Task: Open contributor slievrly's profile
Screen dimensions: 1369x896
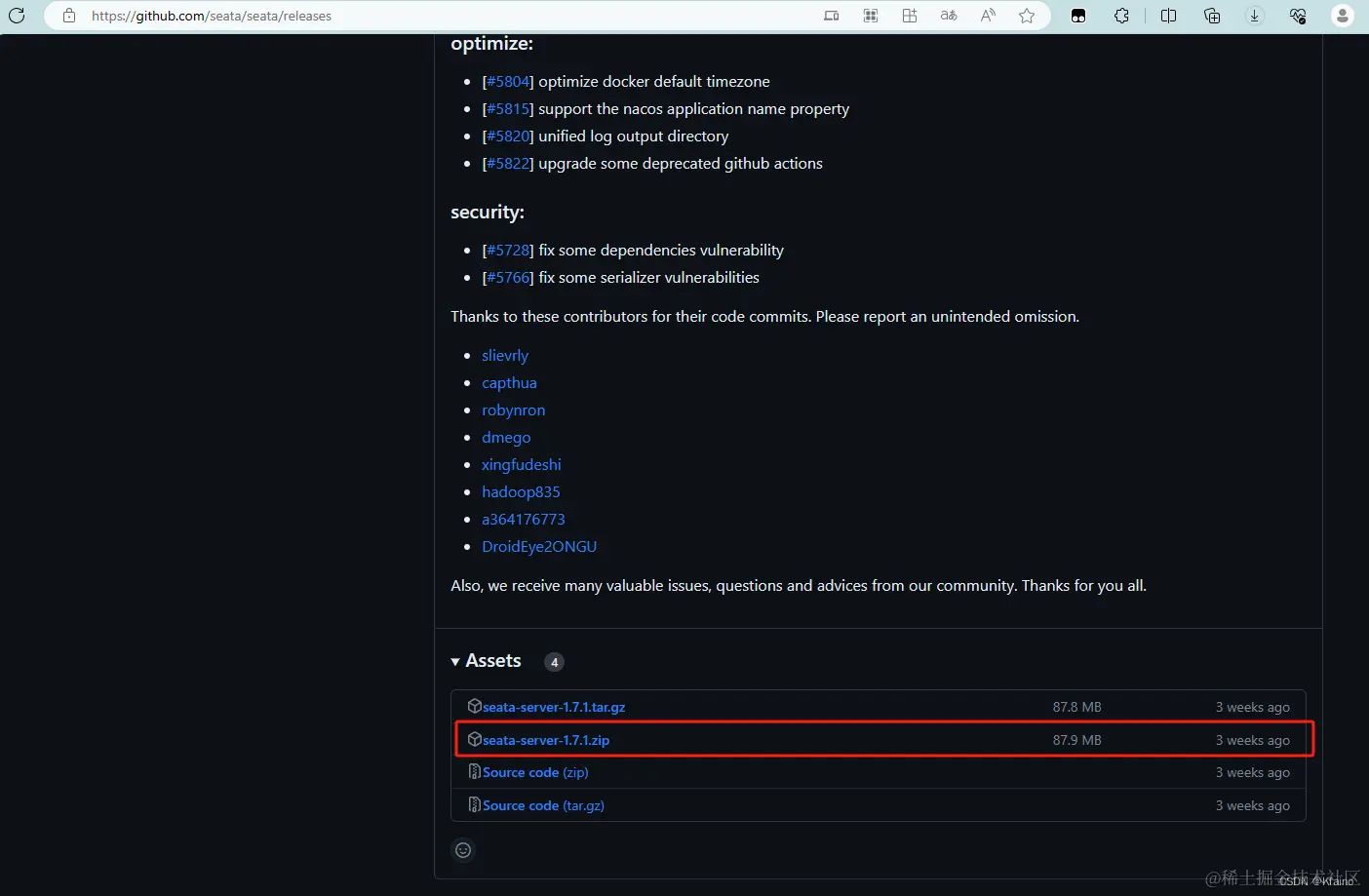Action: [505, 356]
